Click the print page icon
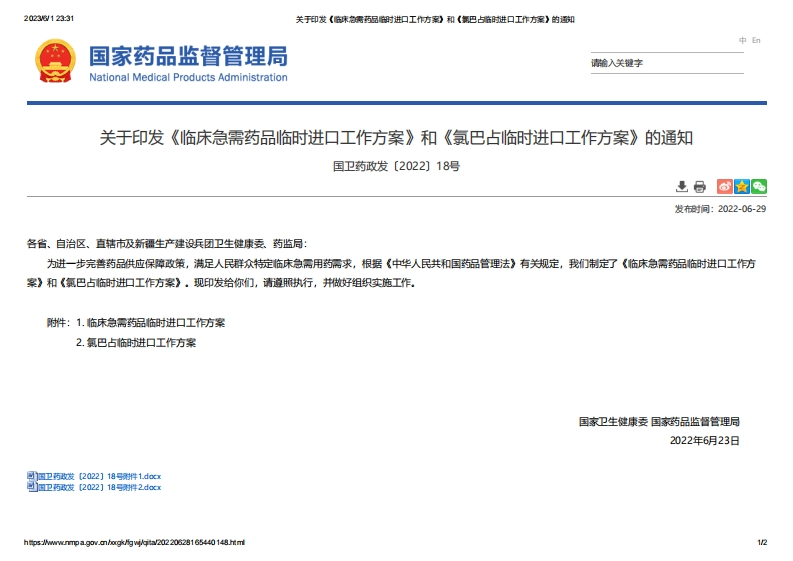The width and height of the screenshot is (793, 561). [700, 186]
